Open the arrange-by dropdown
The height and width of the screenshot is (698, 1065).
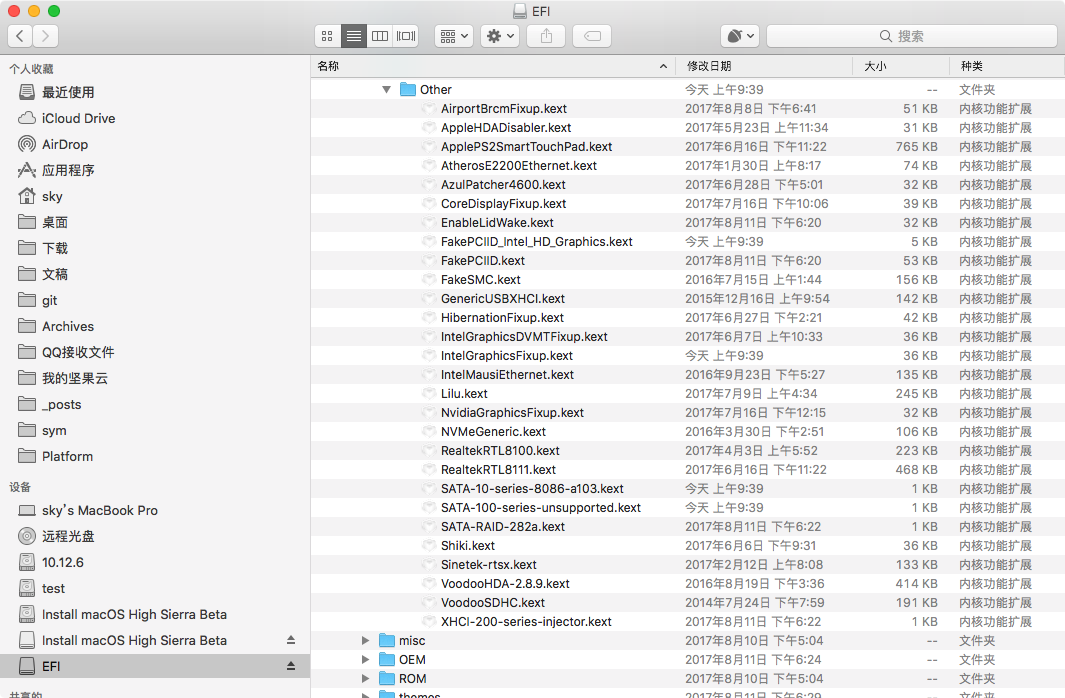454,36
